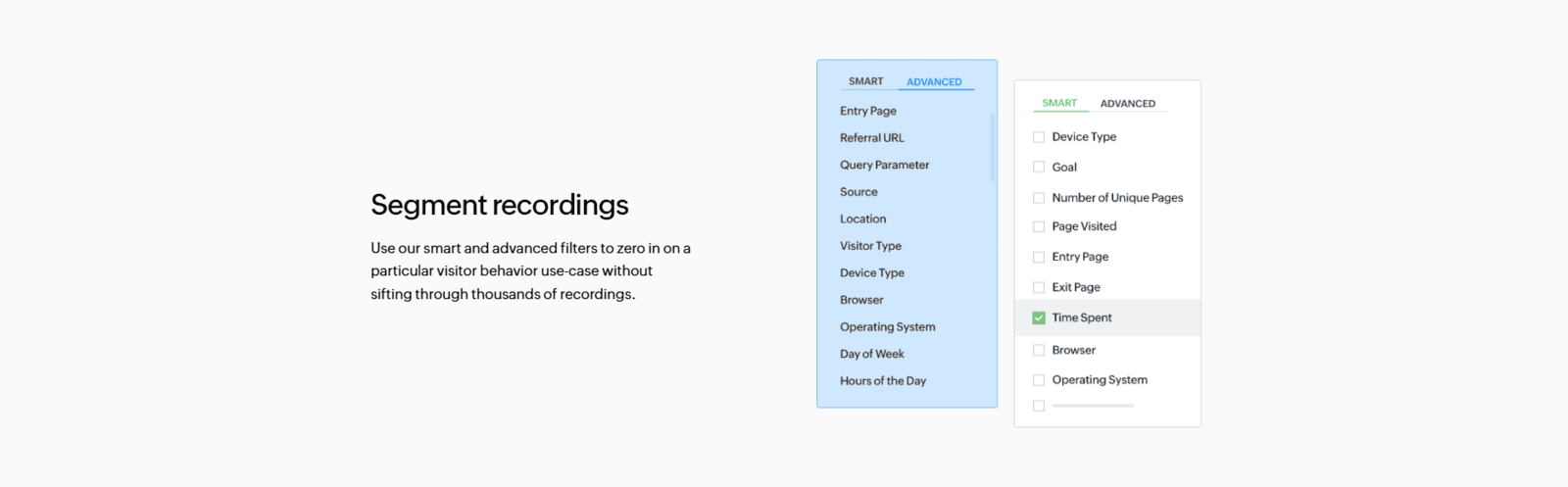Uncheck the Time Spent checkbox
1568x487 pixels.
point(1039,317)
